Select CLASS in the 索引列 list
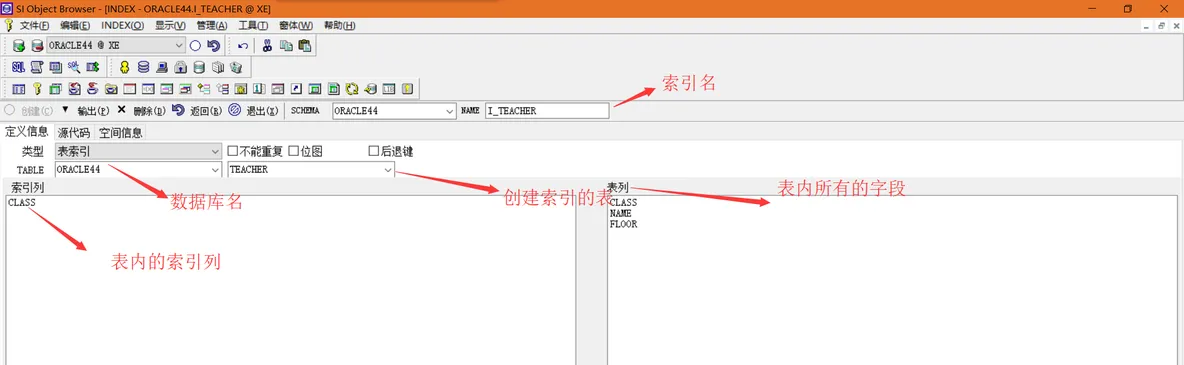 tap(22, 203)
